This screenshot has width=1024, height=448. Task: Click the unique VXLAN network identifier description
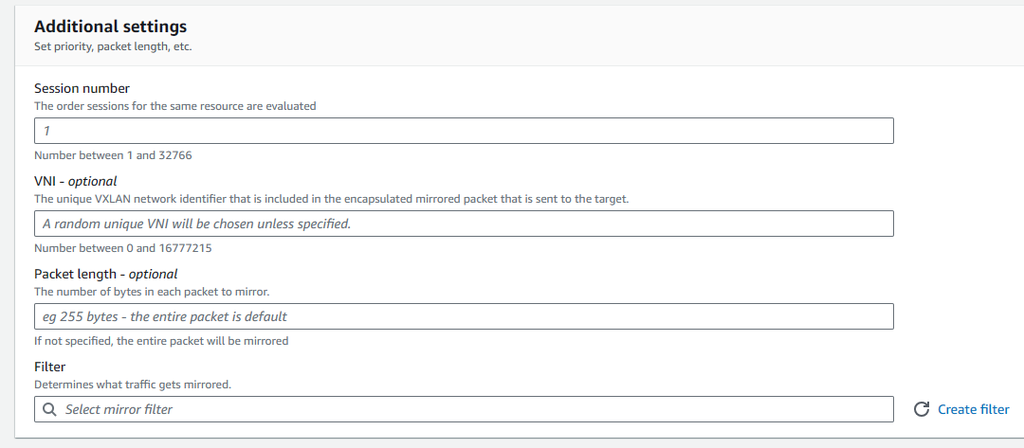coord(331,199)
